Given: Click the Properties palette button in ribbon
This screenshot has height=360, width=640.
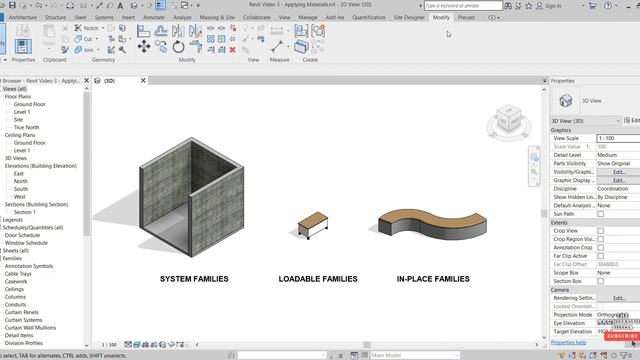Looking at the screenshot, I should point(23,46).
